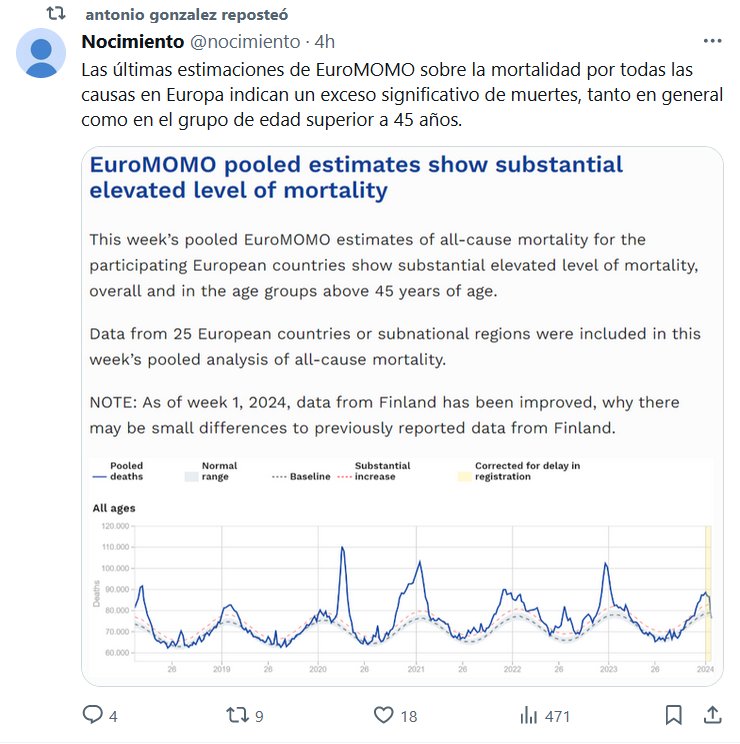The width and height of the screenshot is (740, 744).
Task: Repost this tweet using retweet icon
Action: (236, 715)
